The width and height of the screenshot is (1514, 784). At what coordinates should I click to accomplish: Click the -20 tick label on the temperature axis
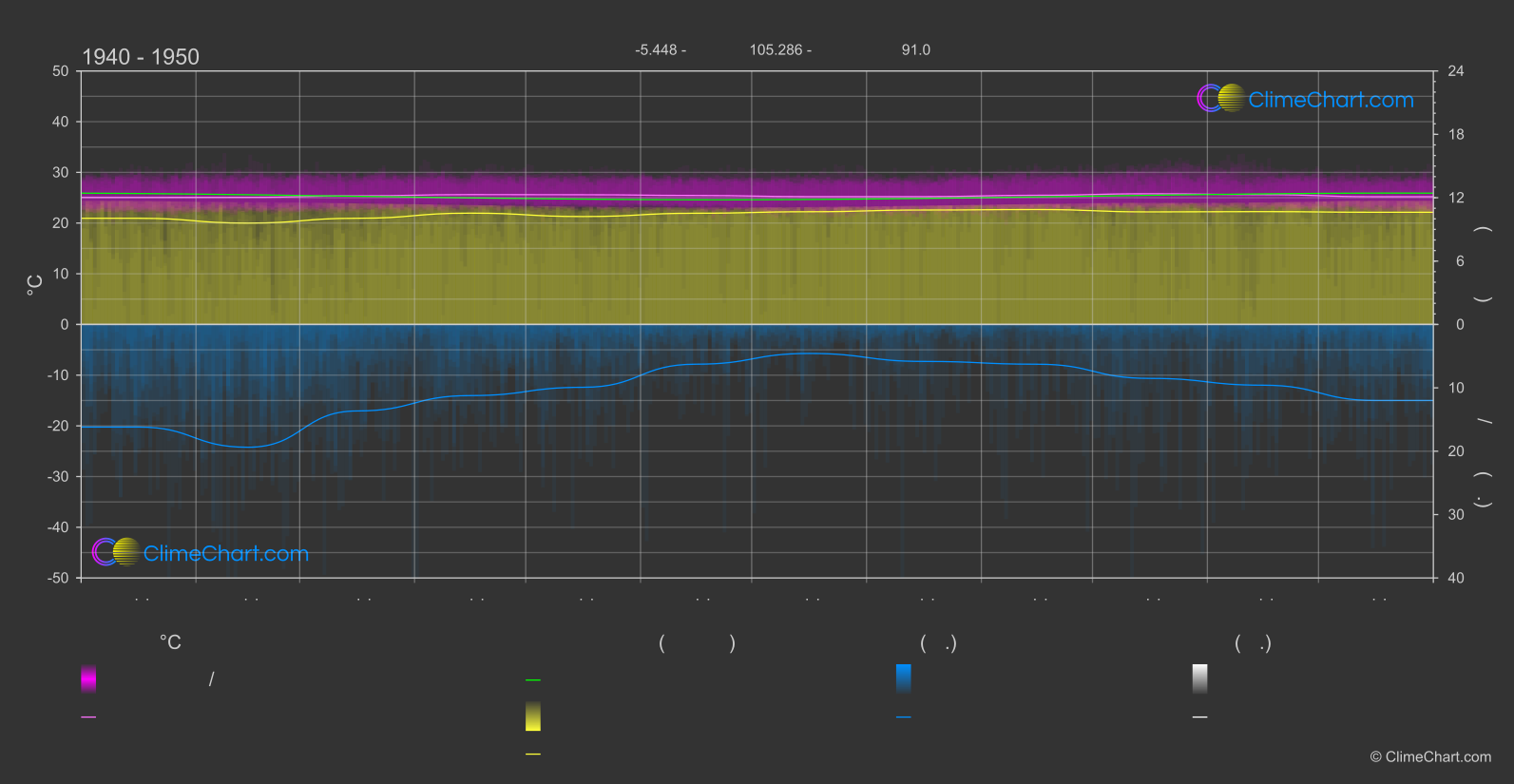pos(58,426)
